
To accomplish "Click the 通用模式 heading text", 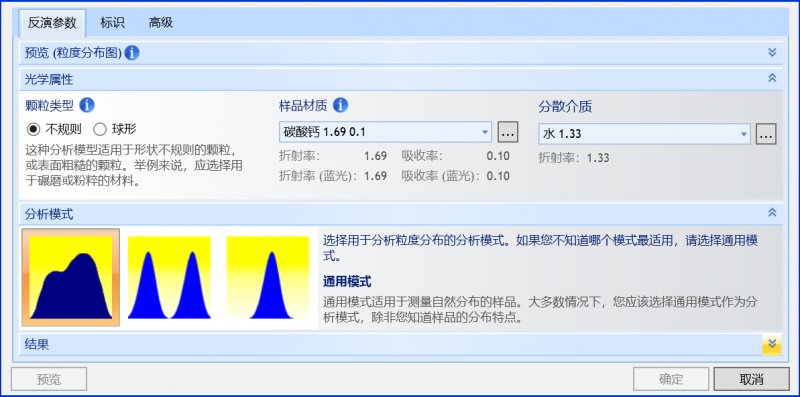I will pyautogui.click(x=347, y=281).
